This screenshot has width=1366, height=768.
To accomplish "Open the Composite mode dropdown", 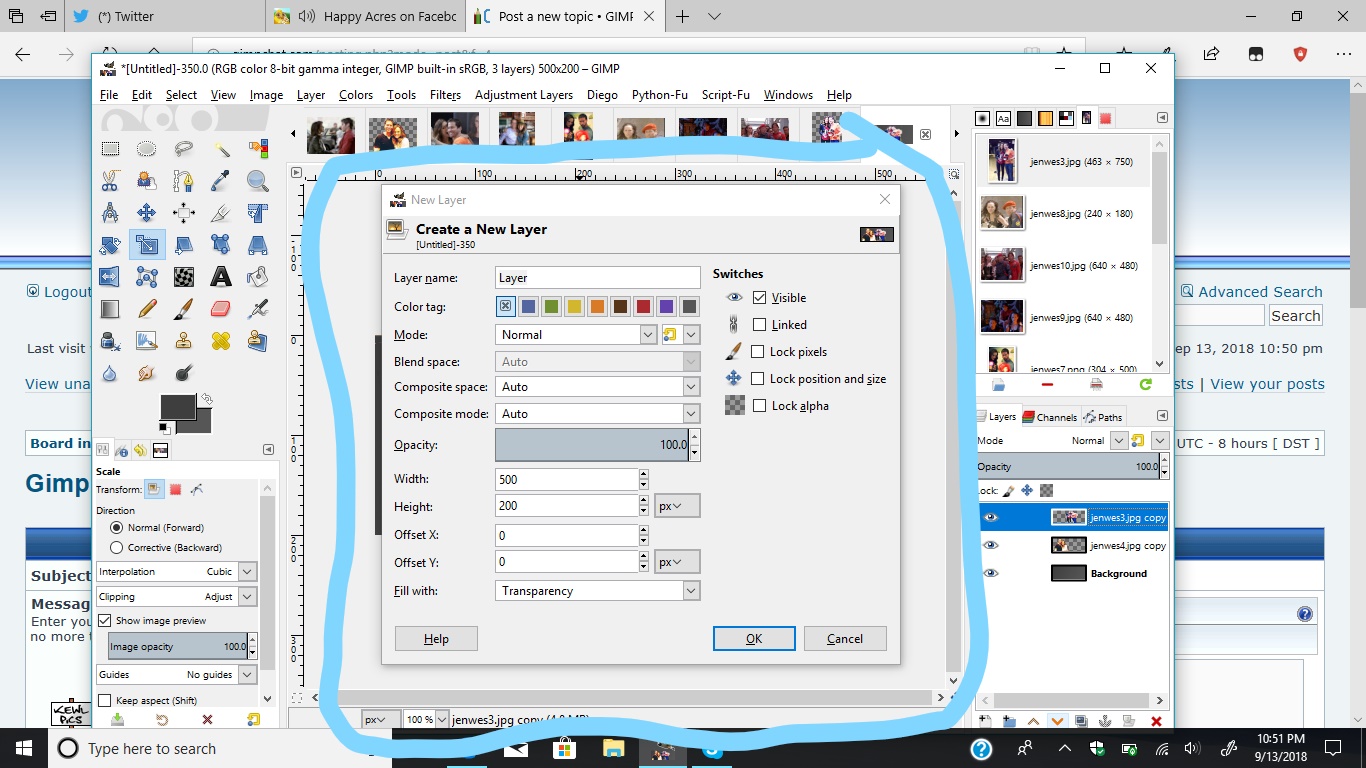I will pyautogui.click(x=597, y=414).
